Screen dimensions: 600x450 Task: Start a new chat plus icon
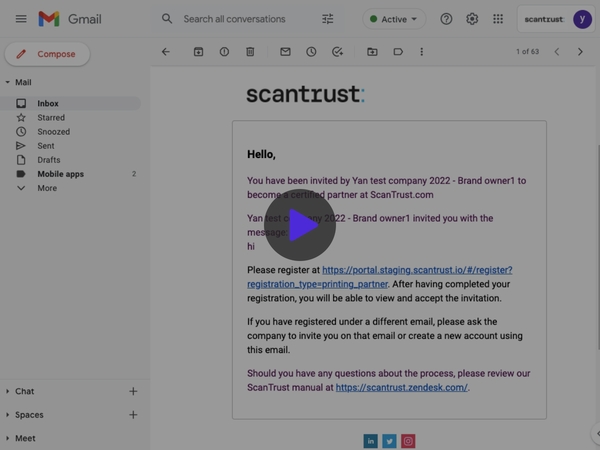pos(133,391)
